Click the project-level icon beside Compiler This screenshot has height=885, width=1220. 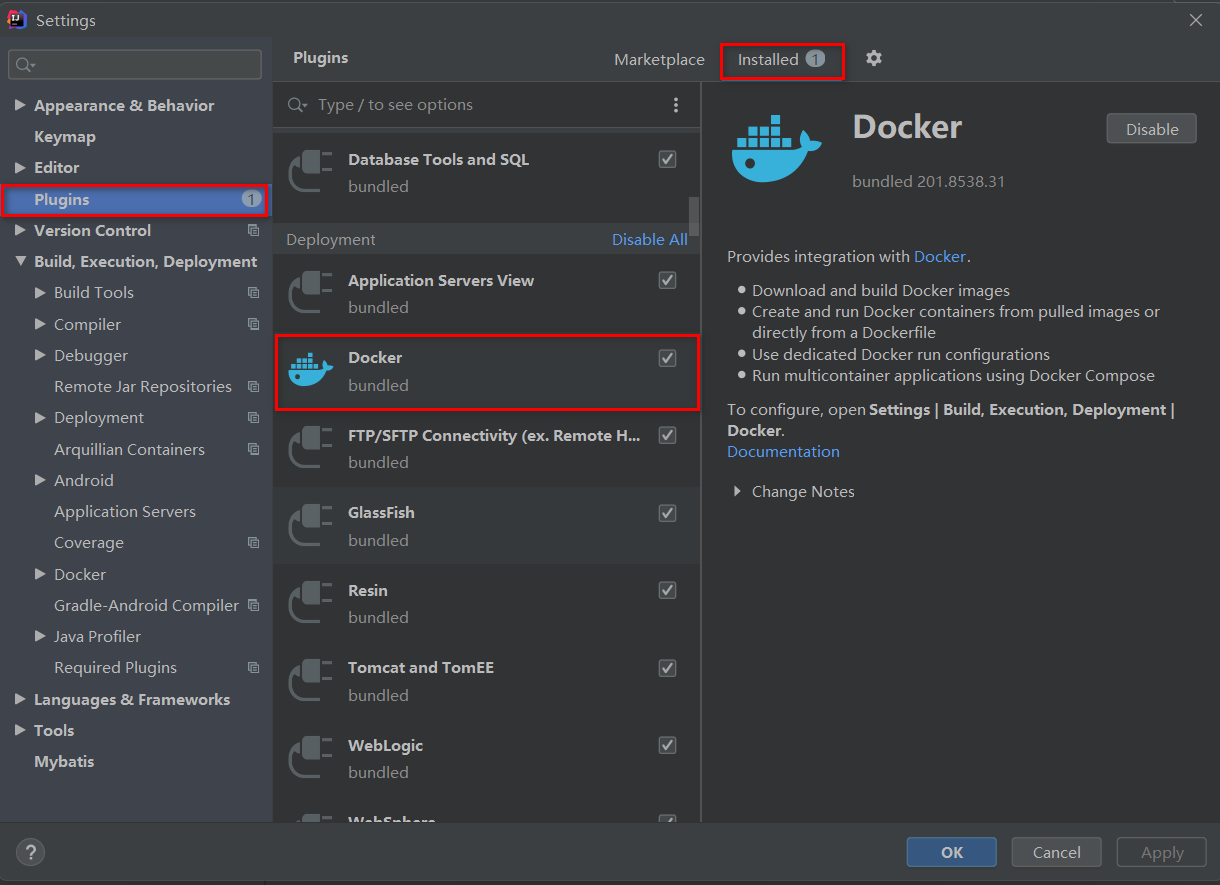[253, 324]
